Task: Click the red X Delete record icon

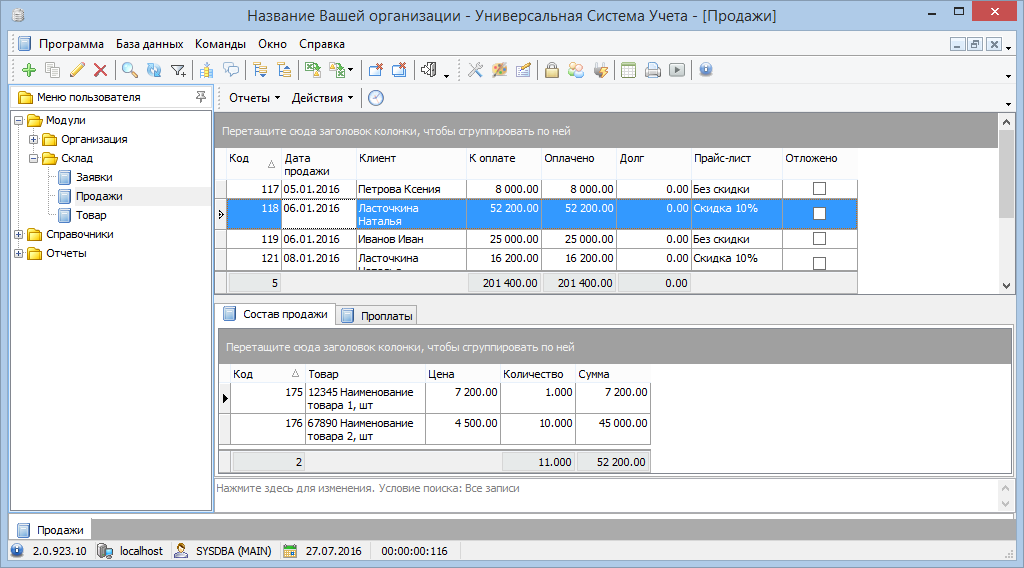Action: pos(100,70)
